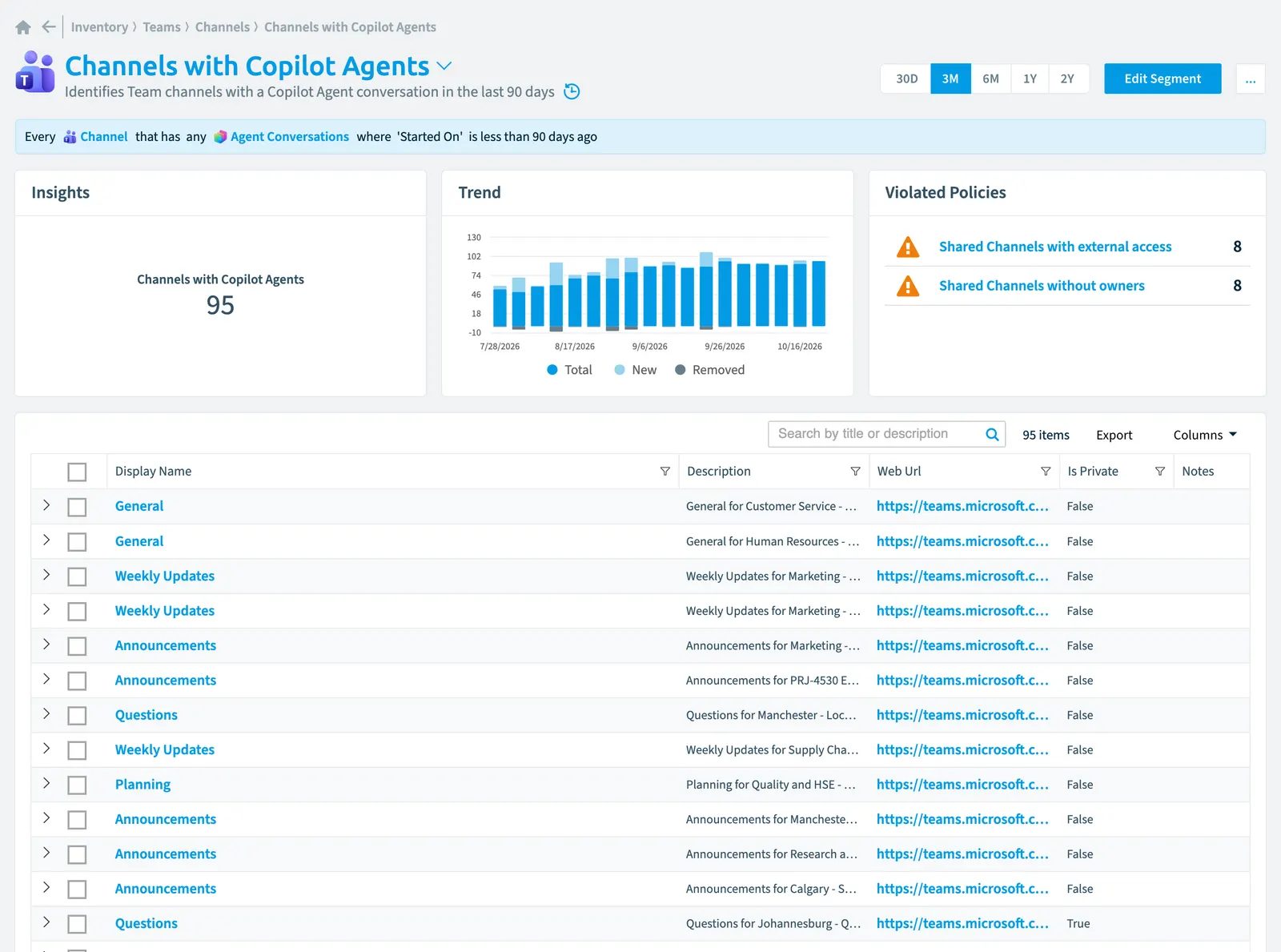The width and height of the screenshot is (1281, 952).
Task: Expand the Announcements Calgary row
Action: (46, 887)
